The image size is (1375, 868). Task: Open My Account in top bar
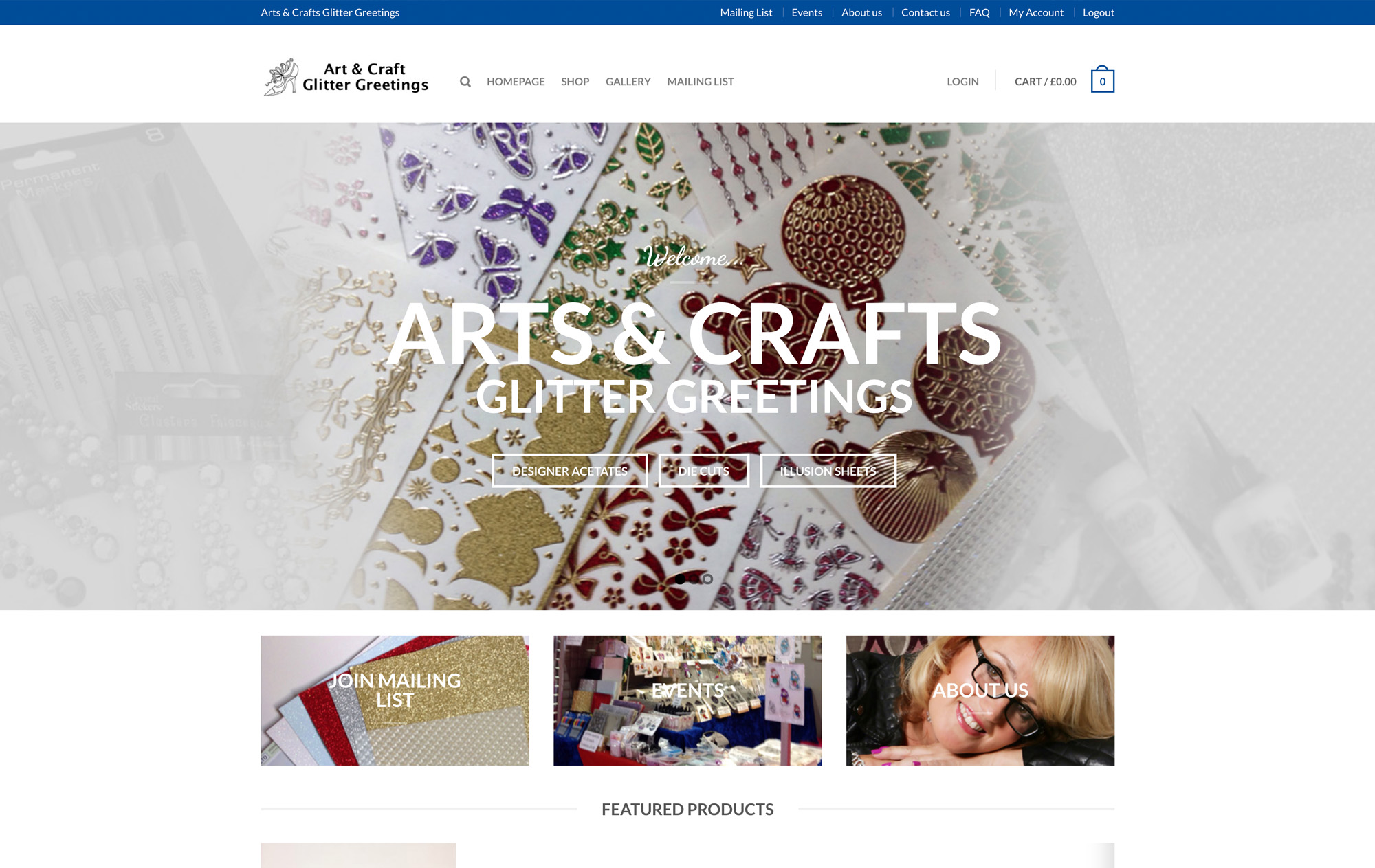tap(1036, 12)
